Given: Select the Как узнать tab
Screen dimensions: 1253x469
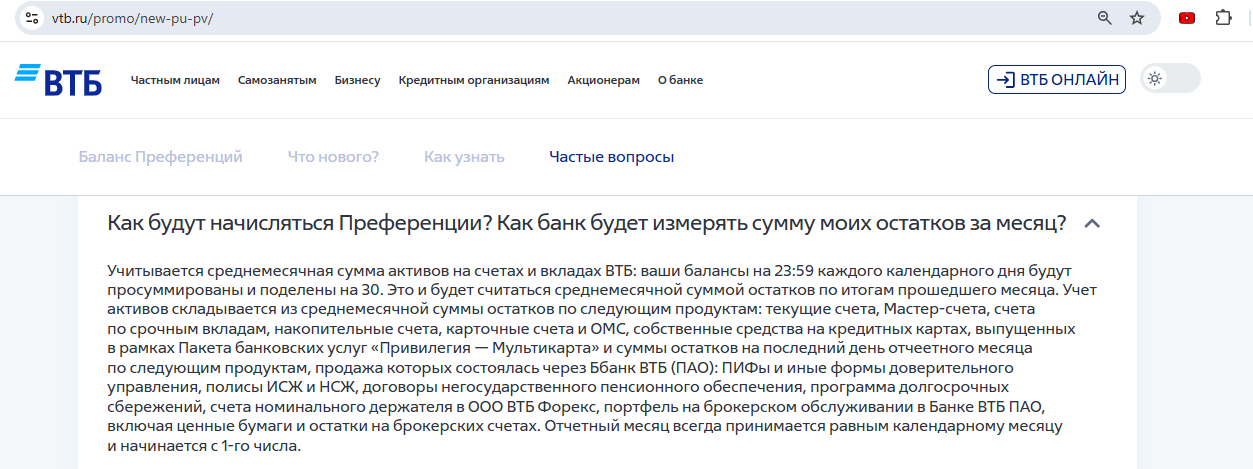Looking at the screenshot, I should [464, 157].
